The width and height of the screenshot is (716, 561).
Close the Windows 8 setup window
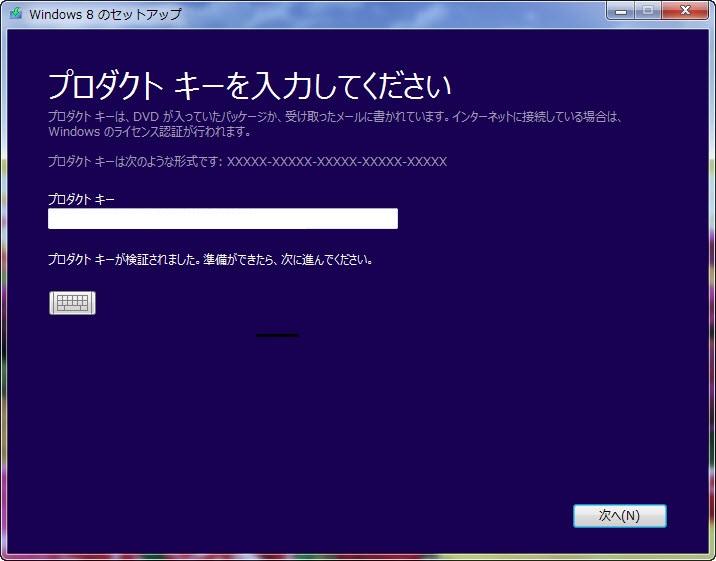(685, 10)
